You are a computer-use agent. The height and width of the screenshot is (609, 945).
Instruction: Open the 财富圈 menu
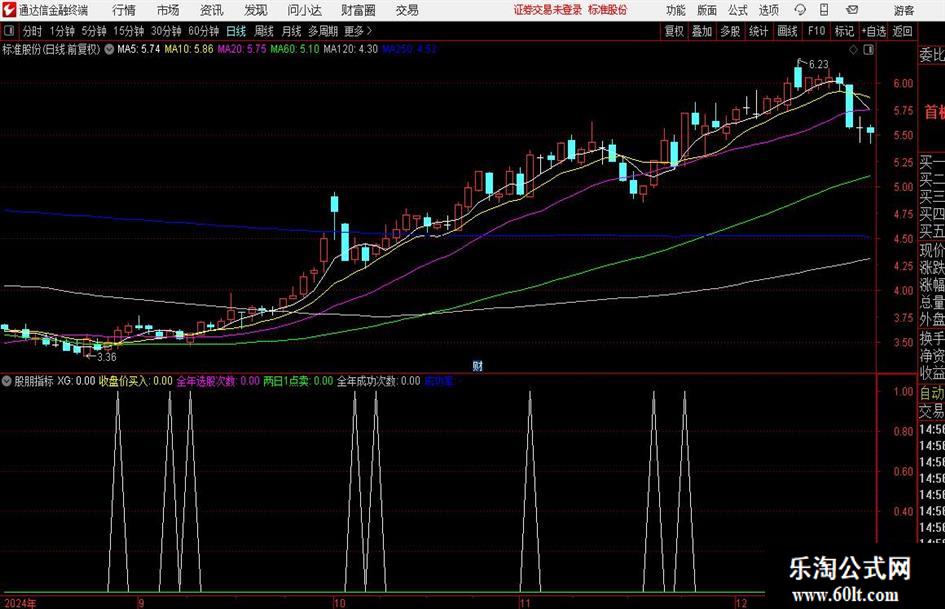[358, 10]
